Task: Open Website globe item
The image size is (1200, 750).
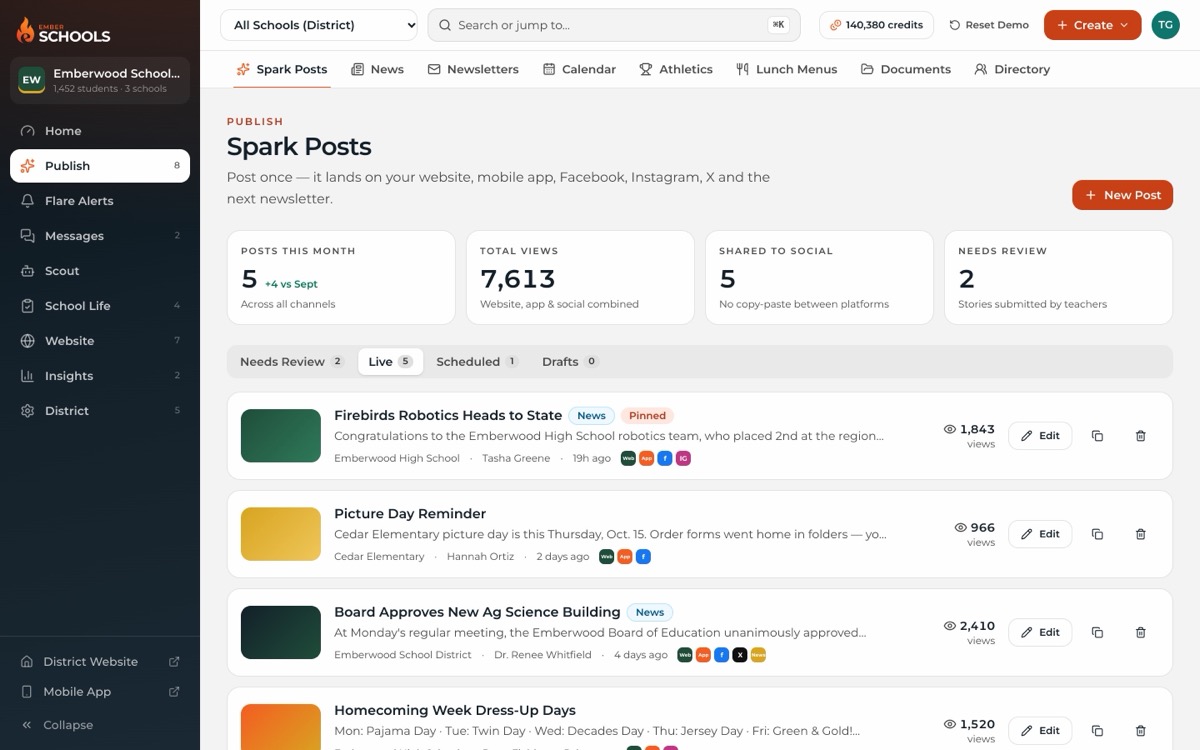Action: [x=100, y=341]
